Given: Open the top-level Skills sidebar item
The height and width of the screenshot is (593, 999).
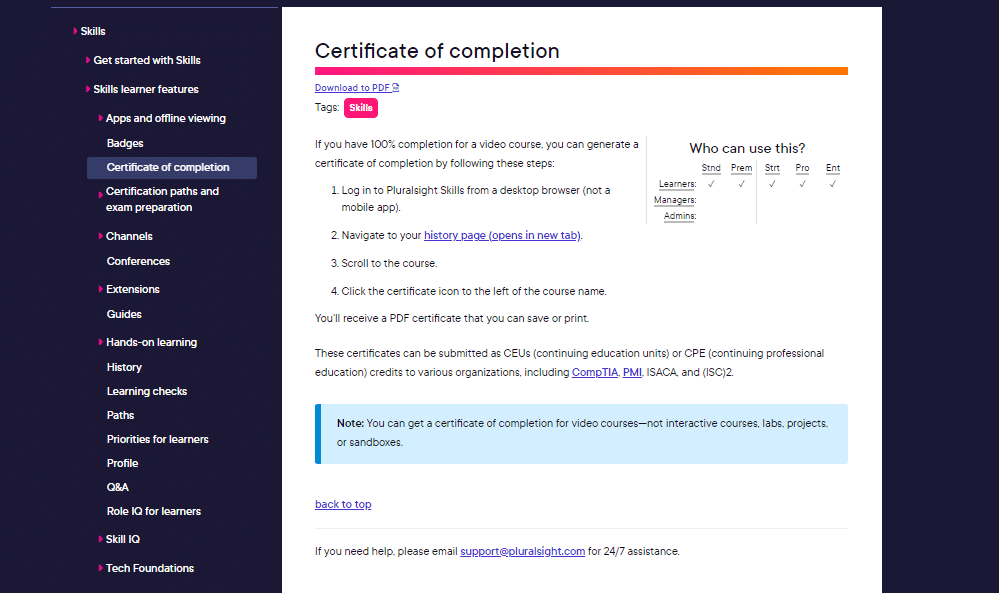Looking at the screenshot, I should 93,31.
